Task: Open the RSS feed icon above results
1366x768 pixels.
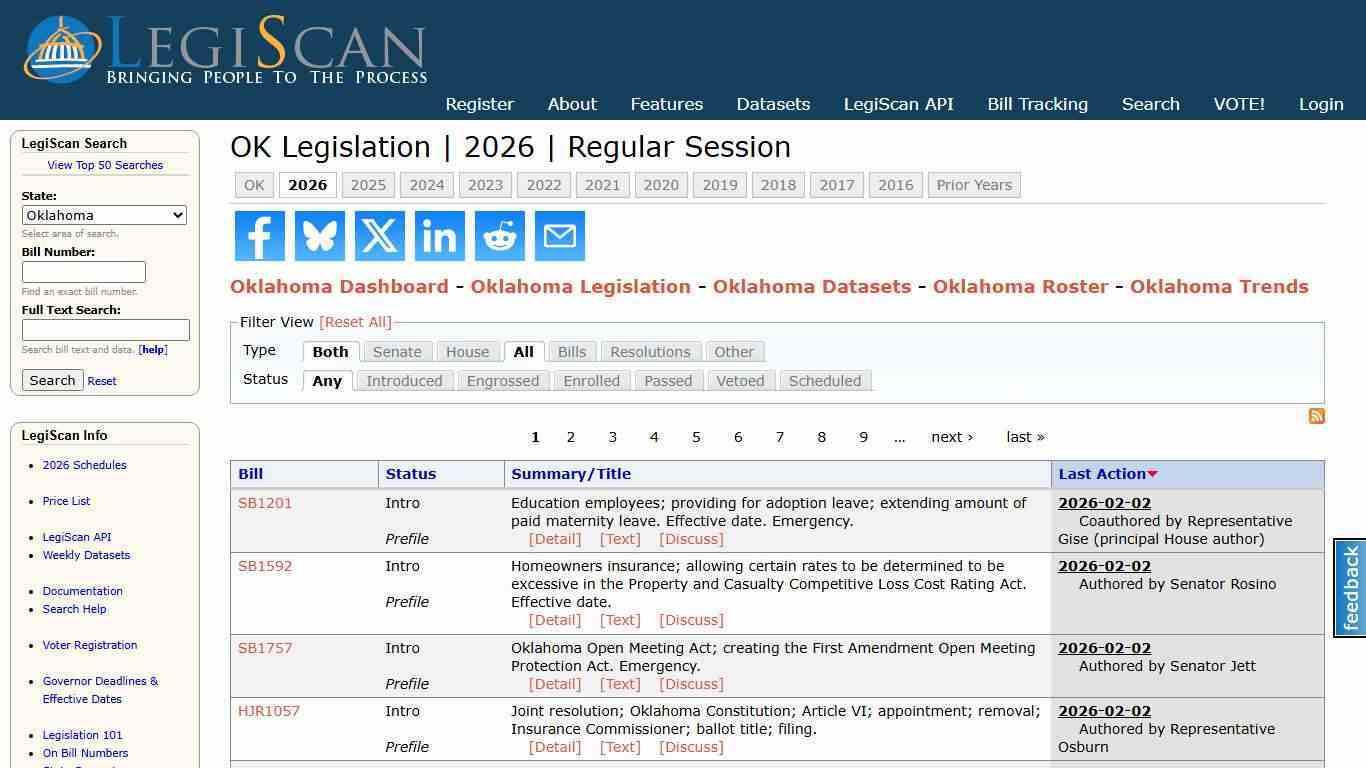Action: (x=1317, y=416)
